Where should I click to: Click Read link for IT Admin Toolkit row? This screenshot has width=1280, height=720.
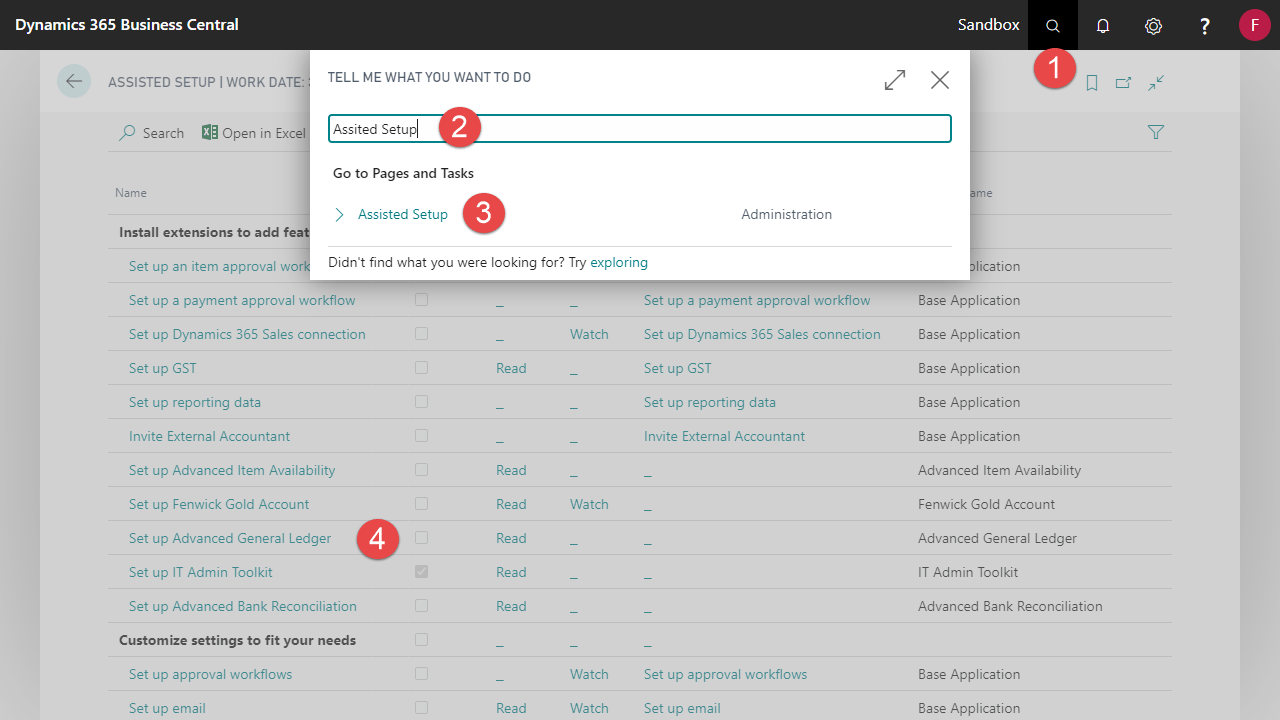511,572
